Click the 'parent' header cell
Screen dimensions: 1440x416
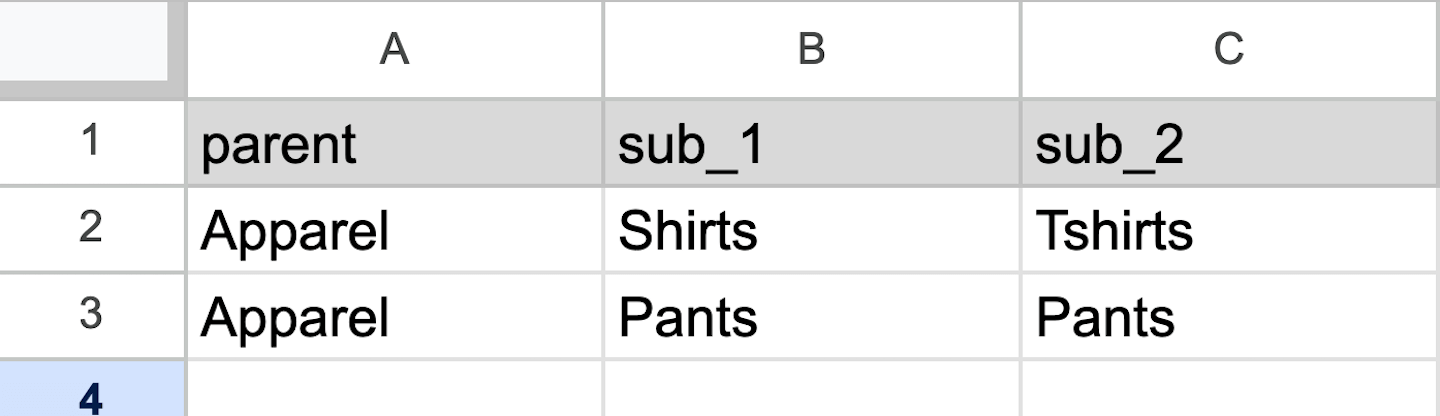click(394, 143)
